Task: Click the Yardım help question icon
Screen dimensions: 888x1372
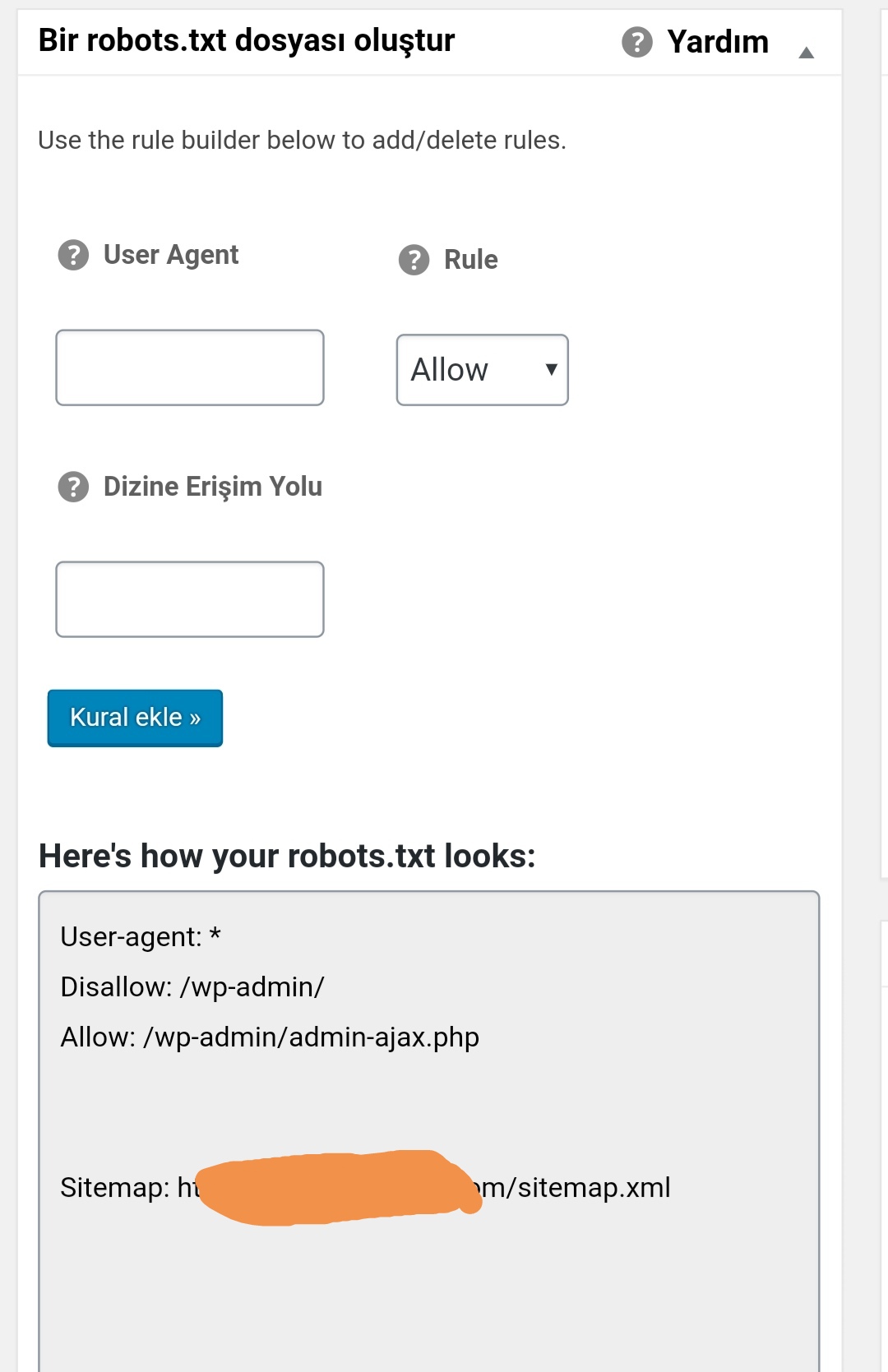Action: (637, 42)
